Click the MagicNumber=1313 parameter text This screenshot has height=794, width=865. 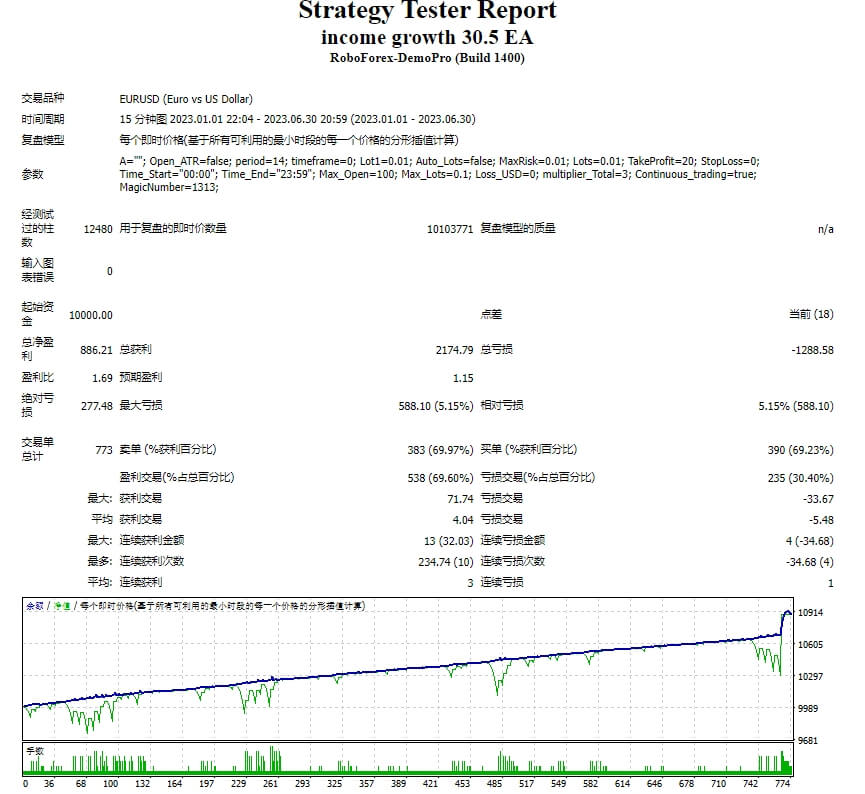click(169, 188)
